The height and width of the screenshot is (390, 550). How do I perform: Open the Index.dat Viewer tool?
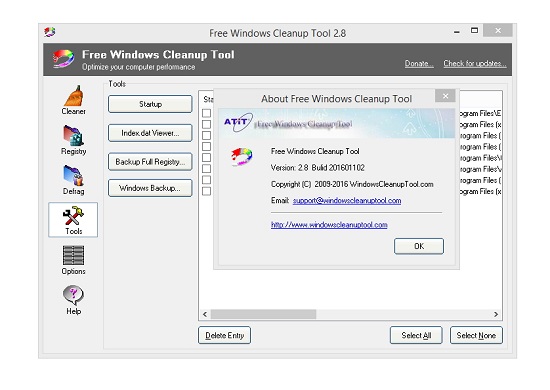pyautogui.click(x=150, y=133)
